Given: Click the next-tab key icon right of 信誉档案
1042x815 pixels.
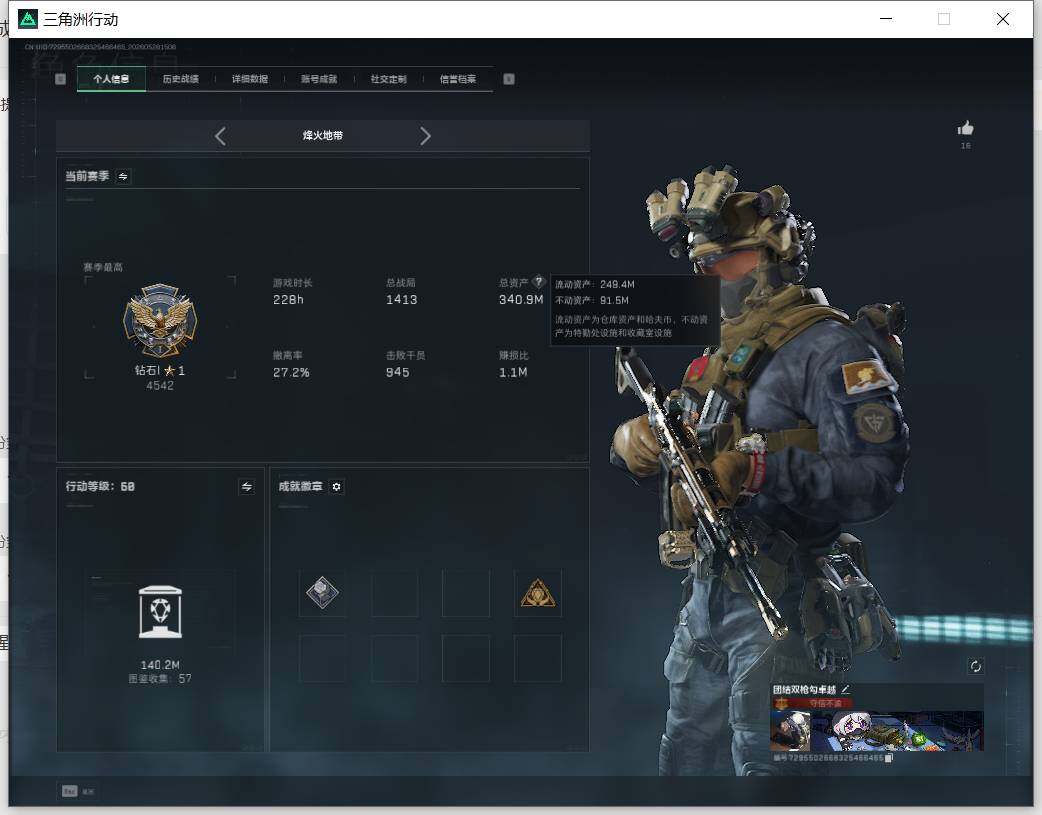Looking at the screenshot, I should click(x=509, y=79).
